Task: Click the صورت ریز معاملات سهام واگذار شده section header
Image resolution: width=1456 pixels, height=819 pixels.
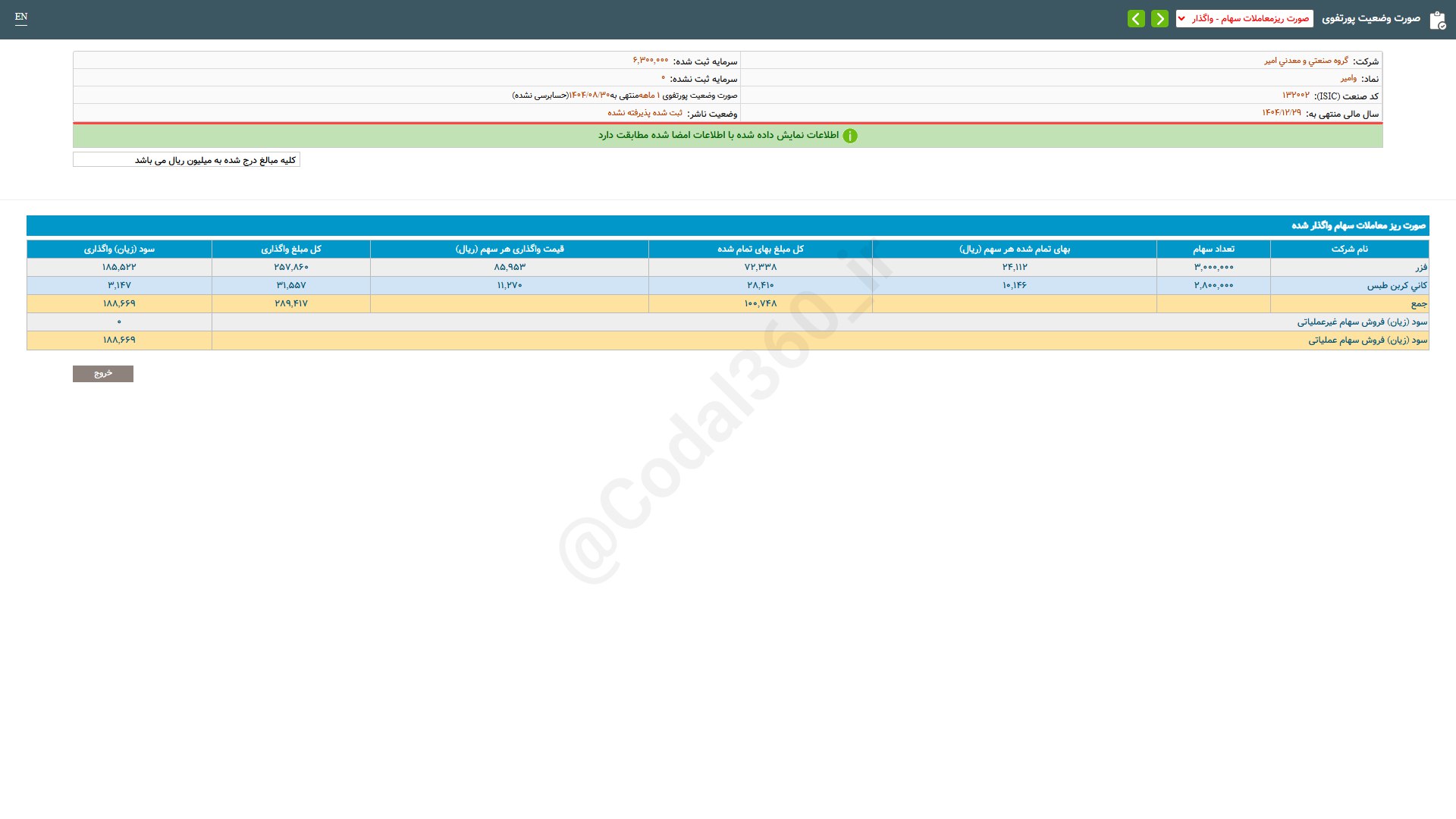Action: 1357,225
